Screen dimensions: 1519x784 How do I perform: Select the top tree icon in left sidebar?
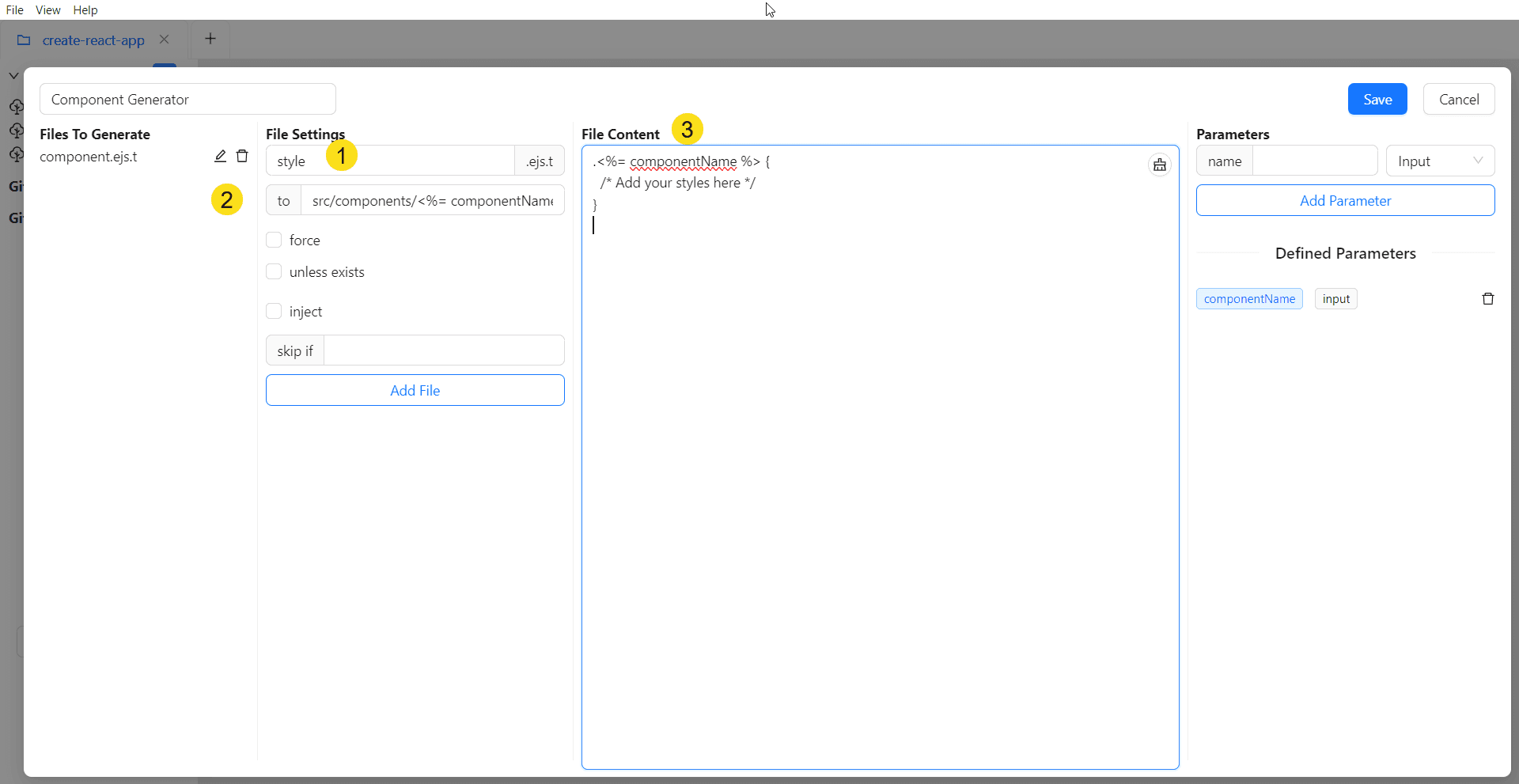[17, 106]
